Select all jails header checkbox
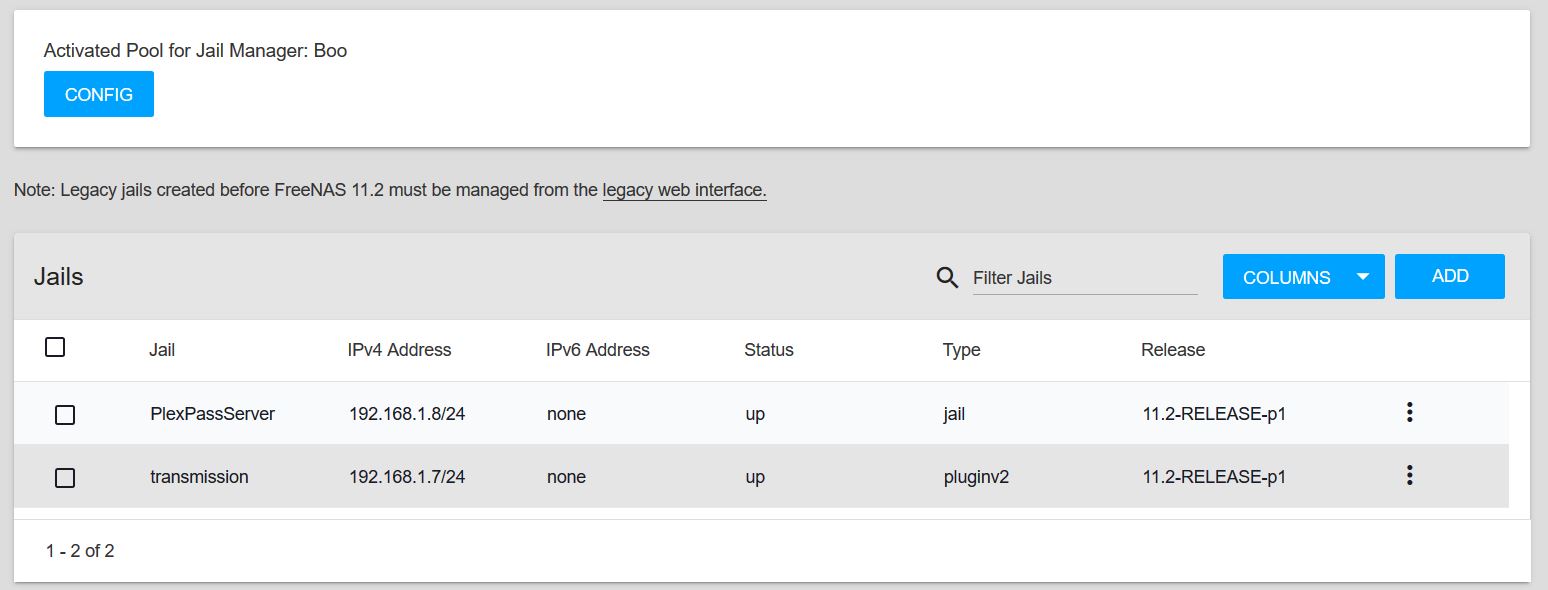The image size is (1548, 590). coord(55,347)
